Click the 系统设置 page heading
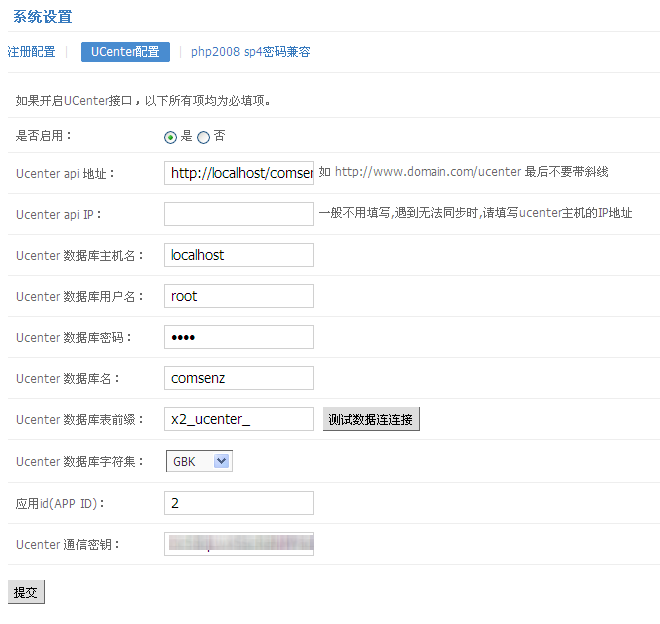Screen dimensions: 660x624 [42, 17]
